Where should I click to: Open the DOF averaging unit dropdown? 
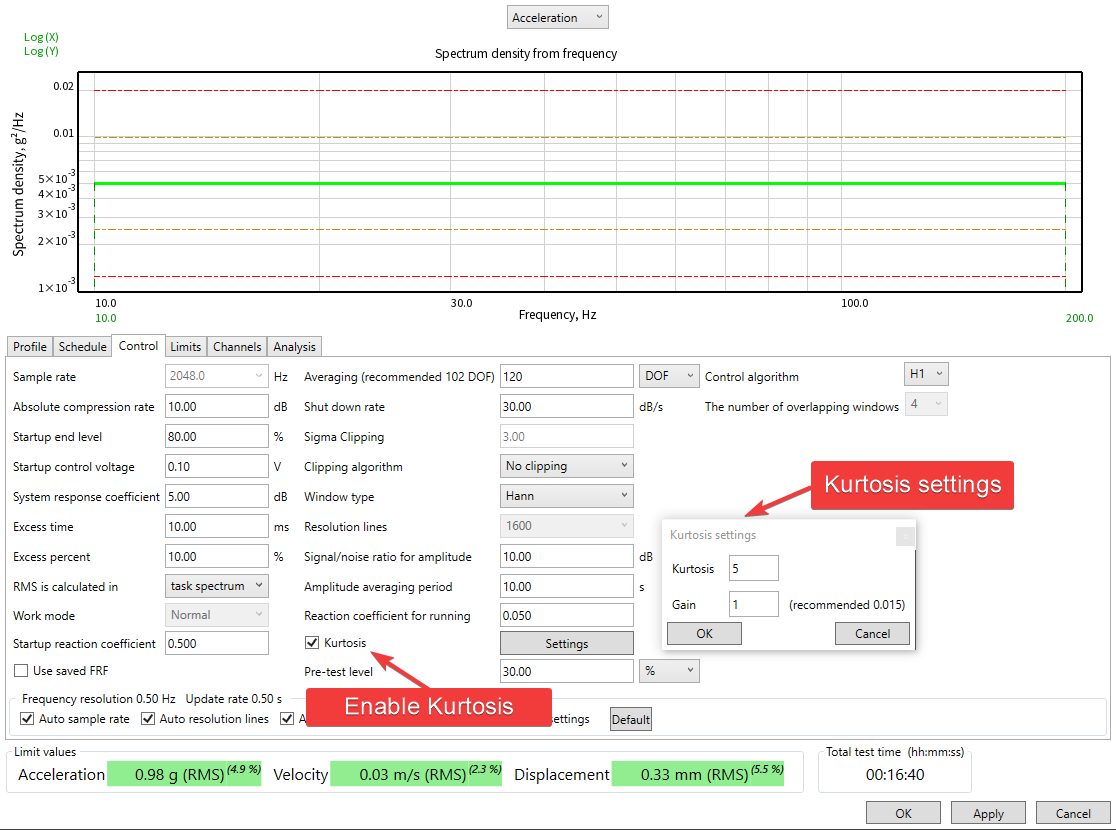pyautogui.click(x=669, y=376)
